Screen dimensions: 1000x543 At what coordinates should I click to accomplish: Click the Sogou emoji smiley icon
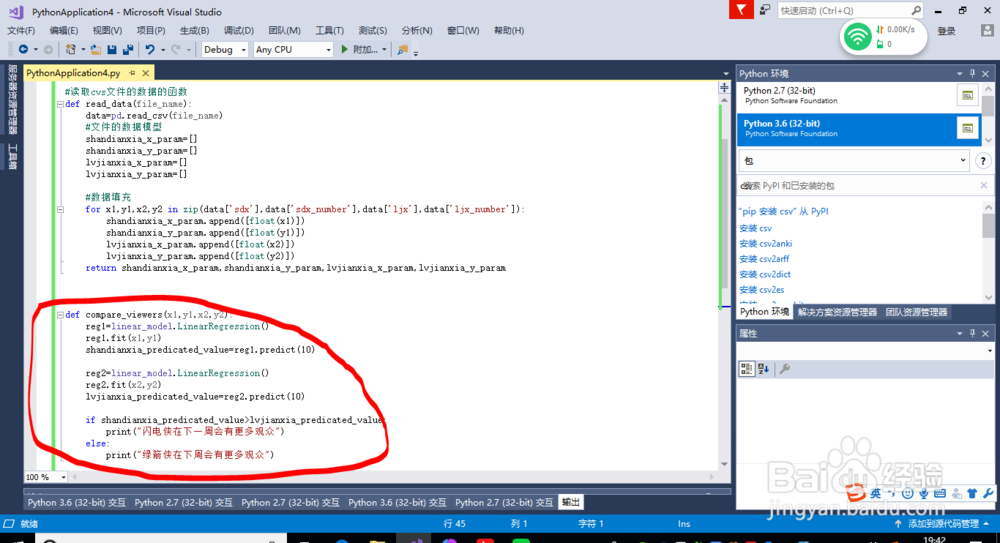(907, 493)
